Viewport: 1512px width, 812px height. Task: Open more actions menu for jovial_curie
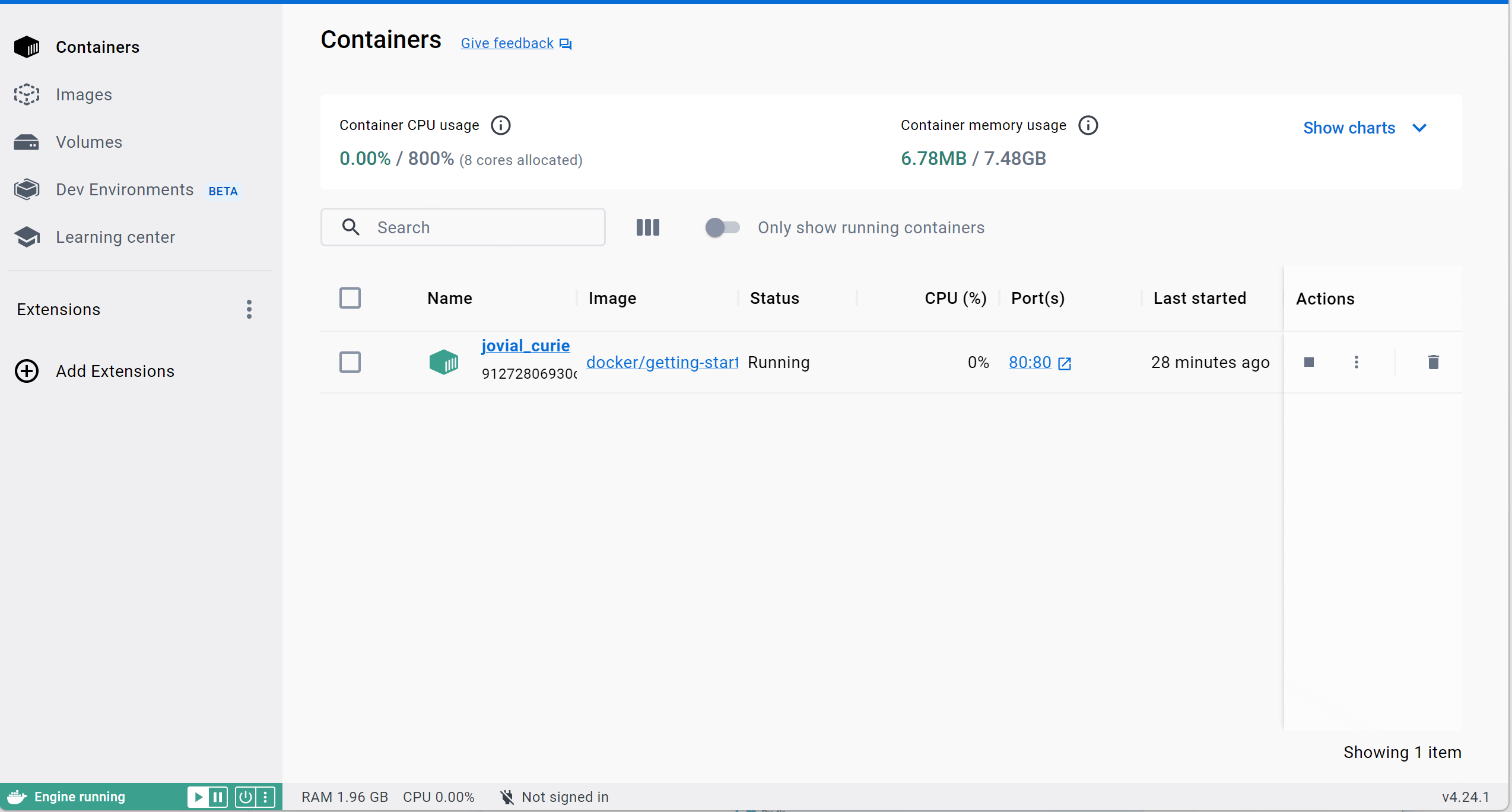click(x=1356, y=362)
